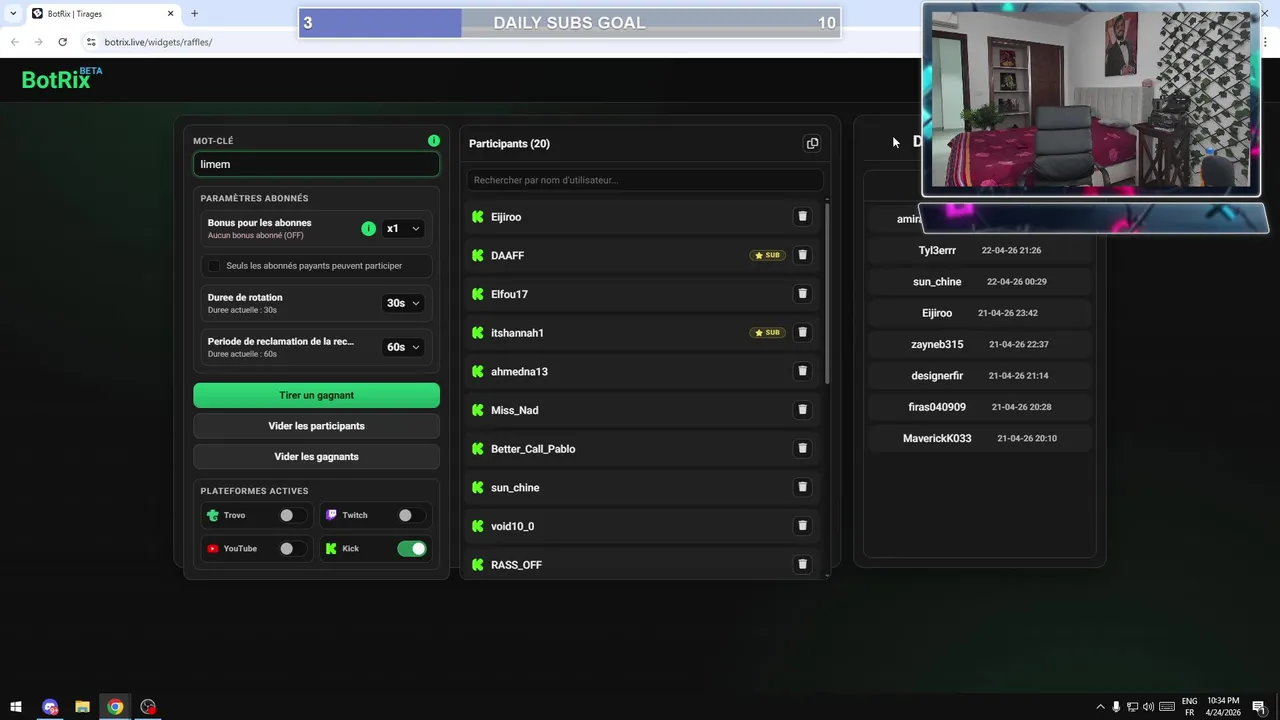This screenshot has width=1280, height=720.
Task: Delete itshannah1 from the participants
Action: pos(802,332)
